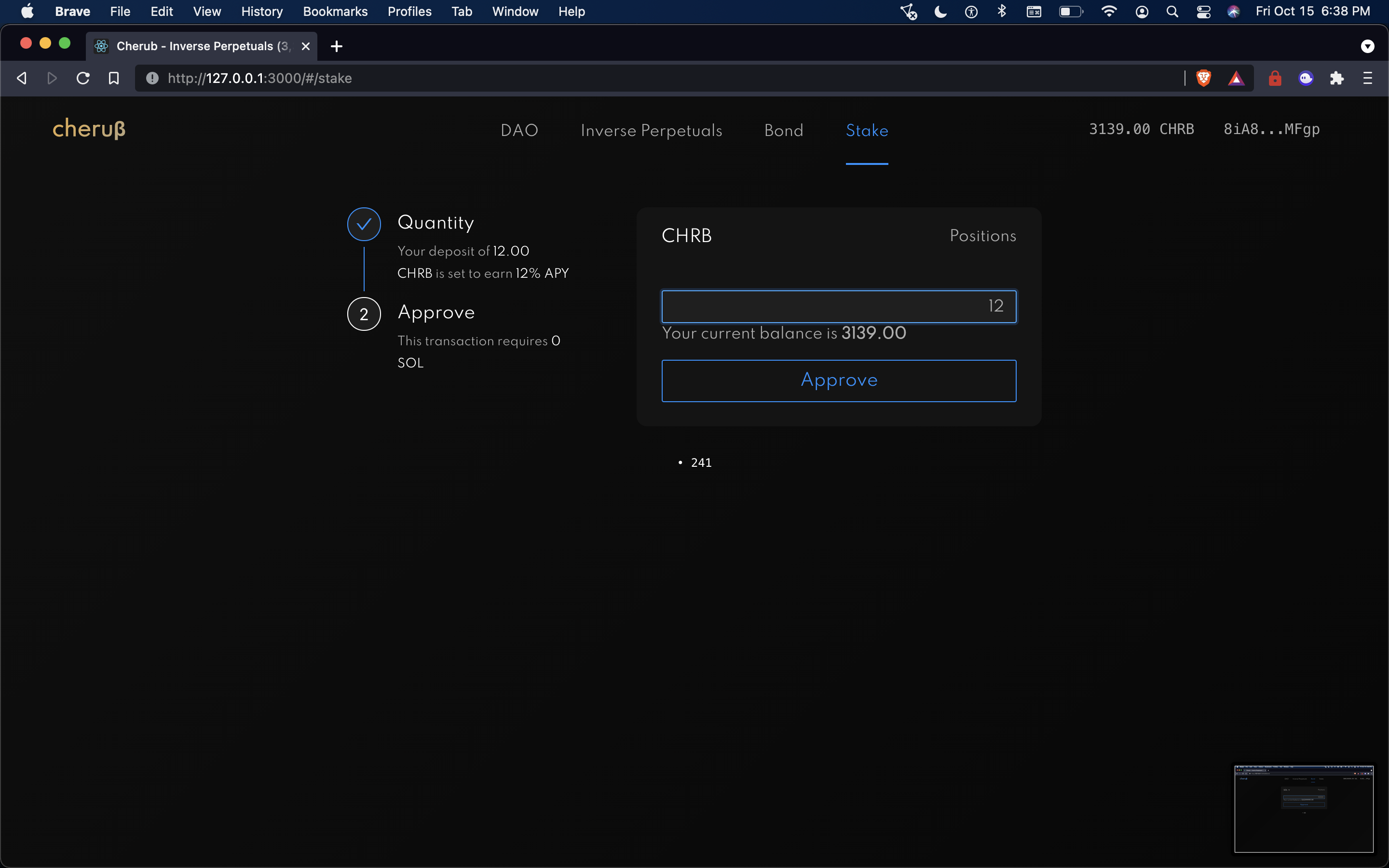The height and width of the screenshot is (868, 1389).
Task: Open the History menu
Action: click(x=262, y=12)
